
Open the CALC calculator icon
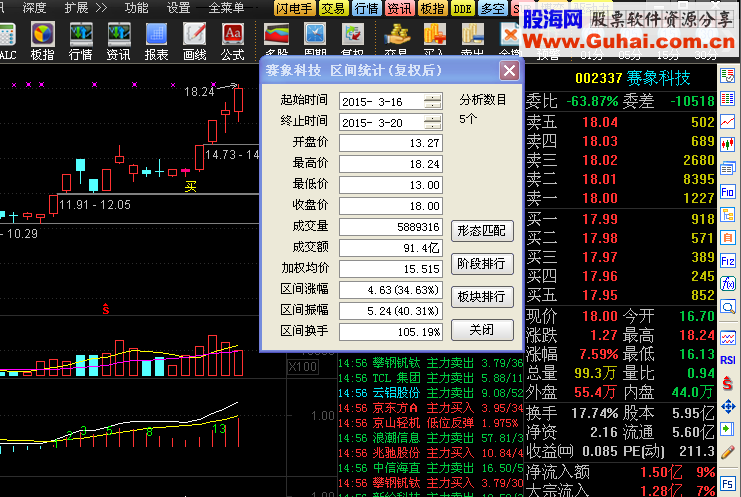pyautogui.click(x=8, y=41)
